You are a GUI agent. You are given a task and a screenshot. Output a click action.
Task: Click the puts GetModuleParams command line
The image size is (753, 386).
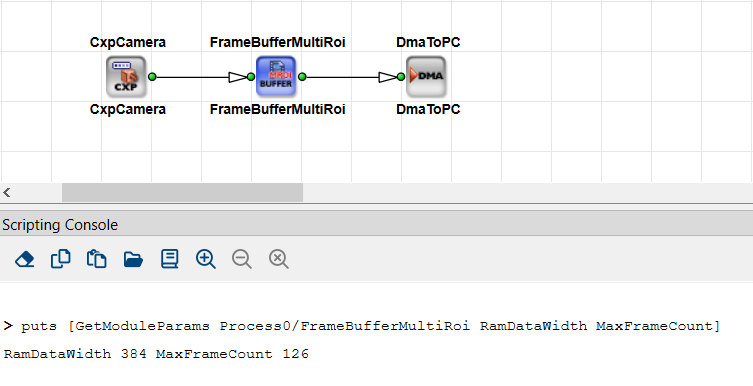point(362,326)
